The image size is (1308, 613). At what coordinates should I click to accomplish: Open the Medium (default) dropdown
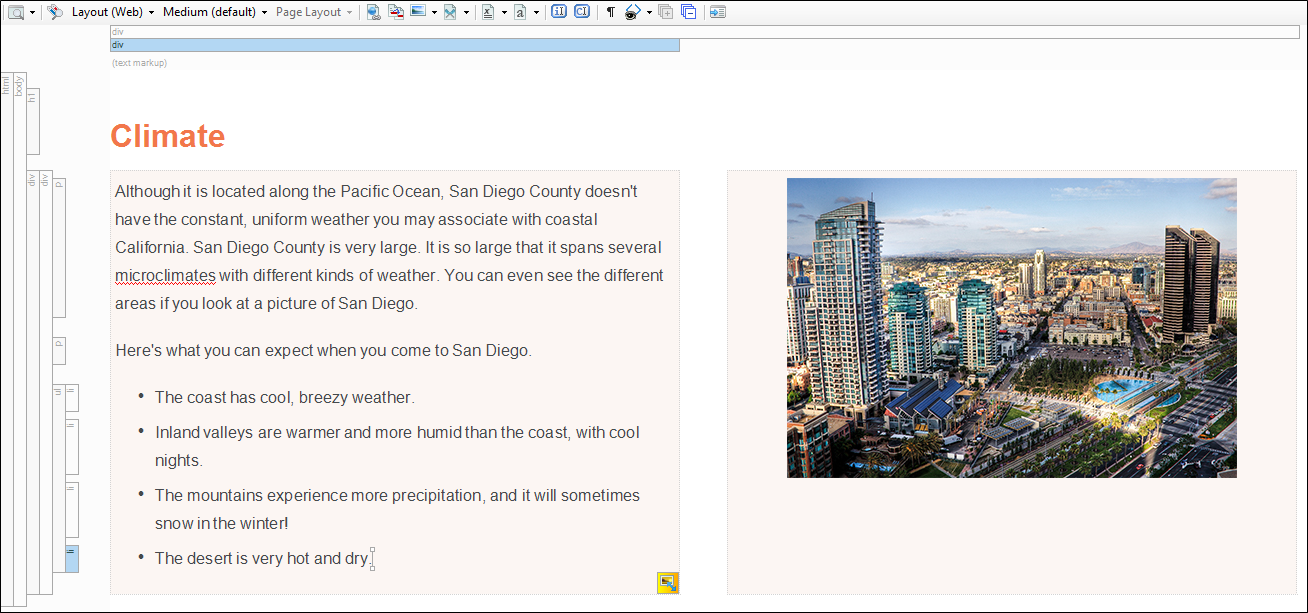pyautogui.click(x=215, y=12)
